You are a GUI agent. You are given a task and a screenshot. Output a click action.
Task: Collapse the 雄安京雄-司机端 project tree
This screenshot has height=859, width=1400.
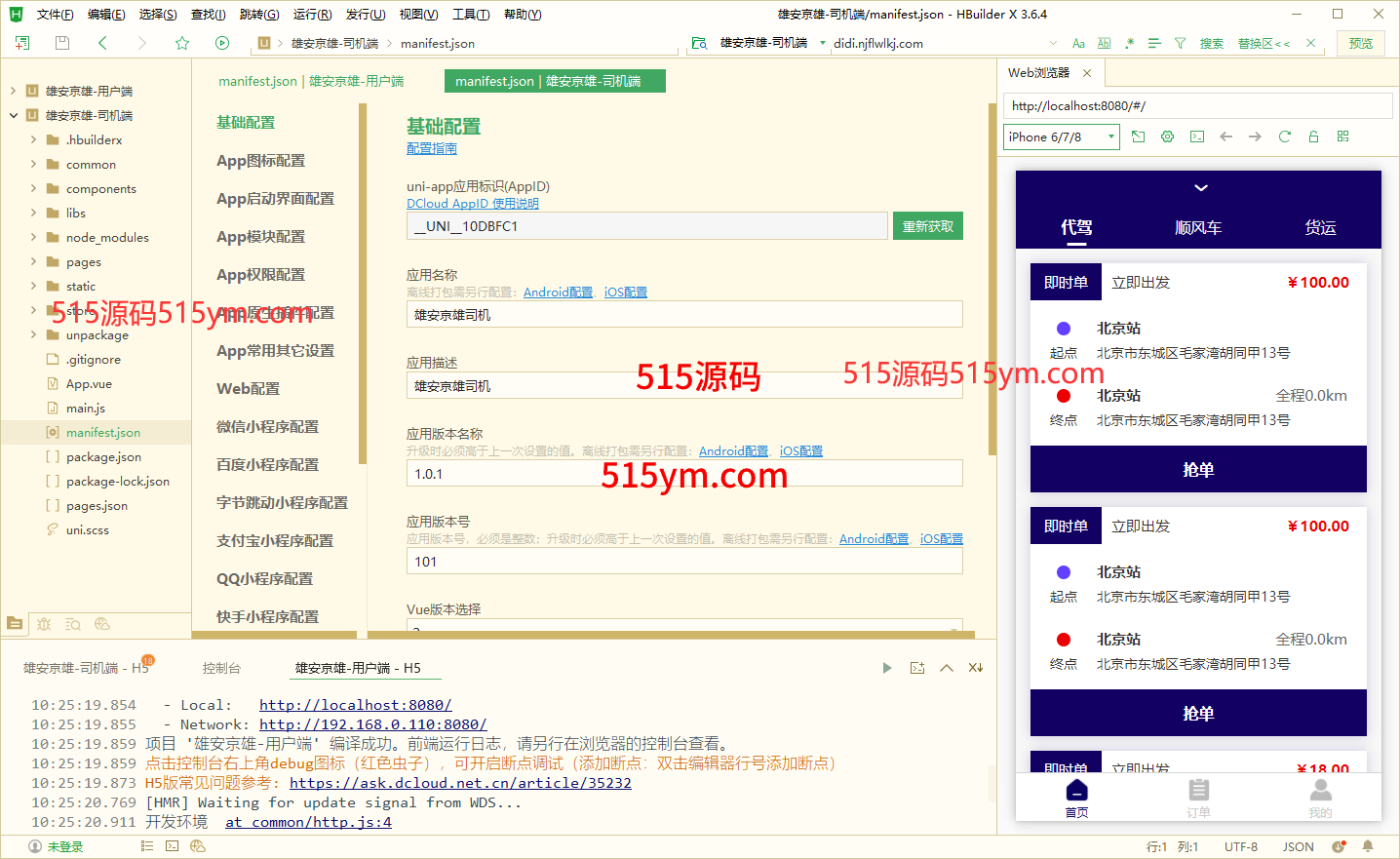[x=14, y=115]
